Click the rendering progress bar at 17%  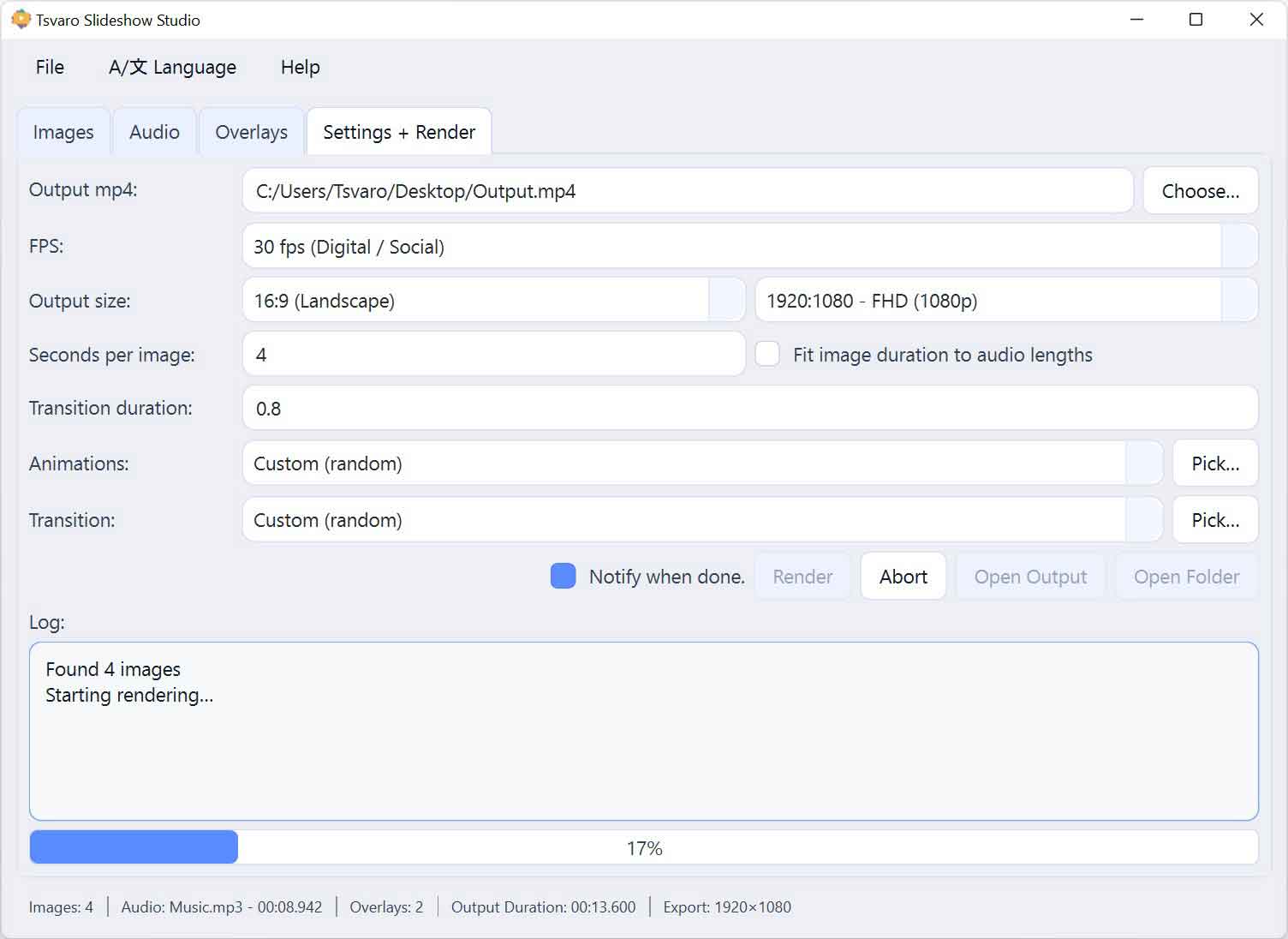point(643,847)
